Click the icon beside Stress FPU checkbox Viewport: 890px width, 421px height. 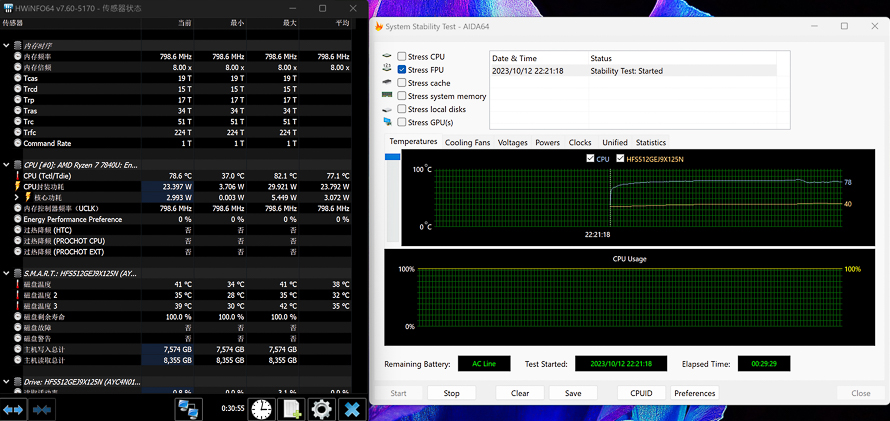[x=387, y=69]
